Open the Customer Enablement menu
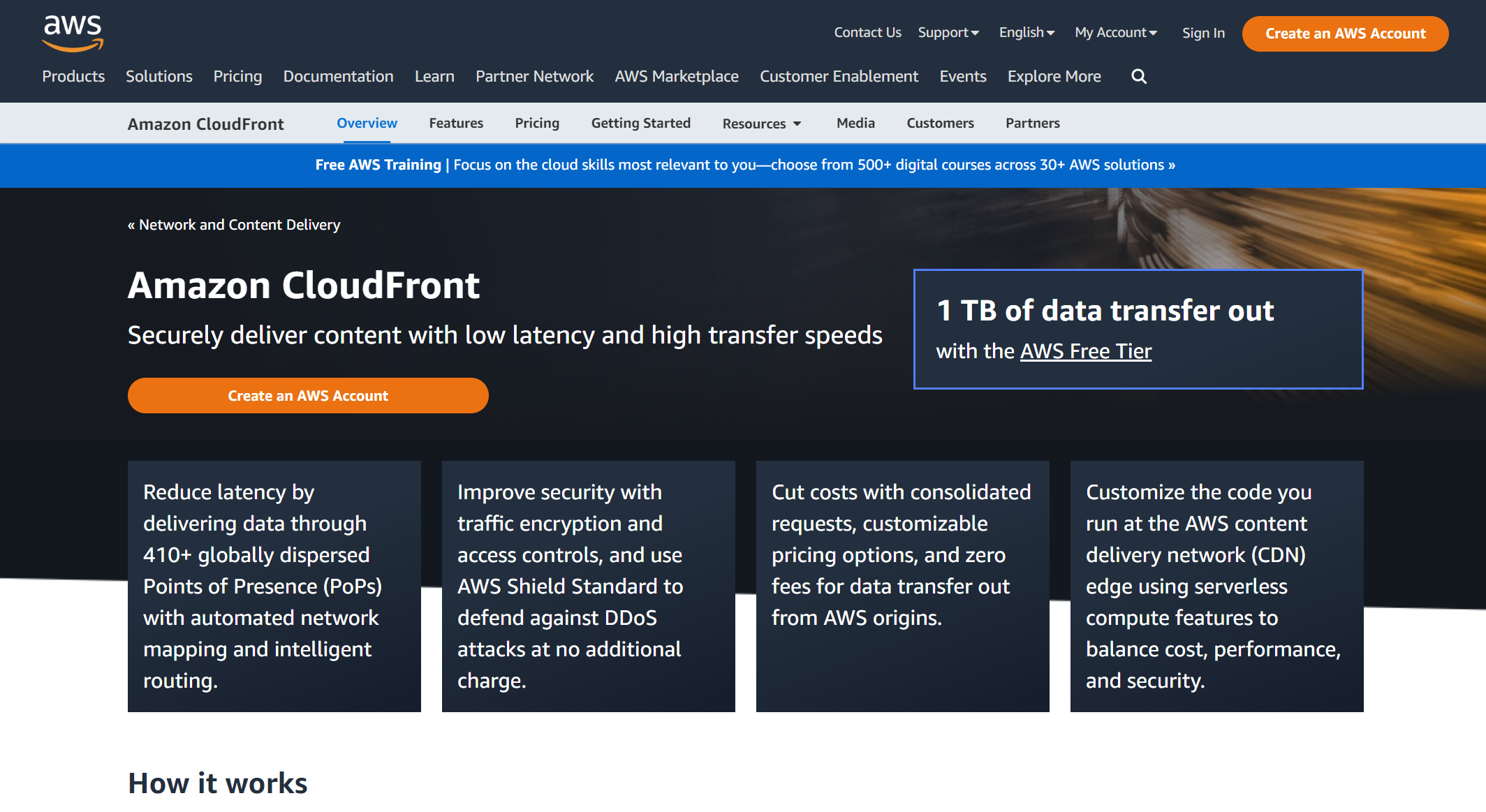 coord(839,77)
